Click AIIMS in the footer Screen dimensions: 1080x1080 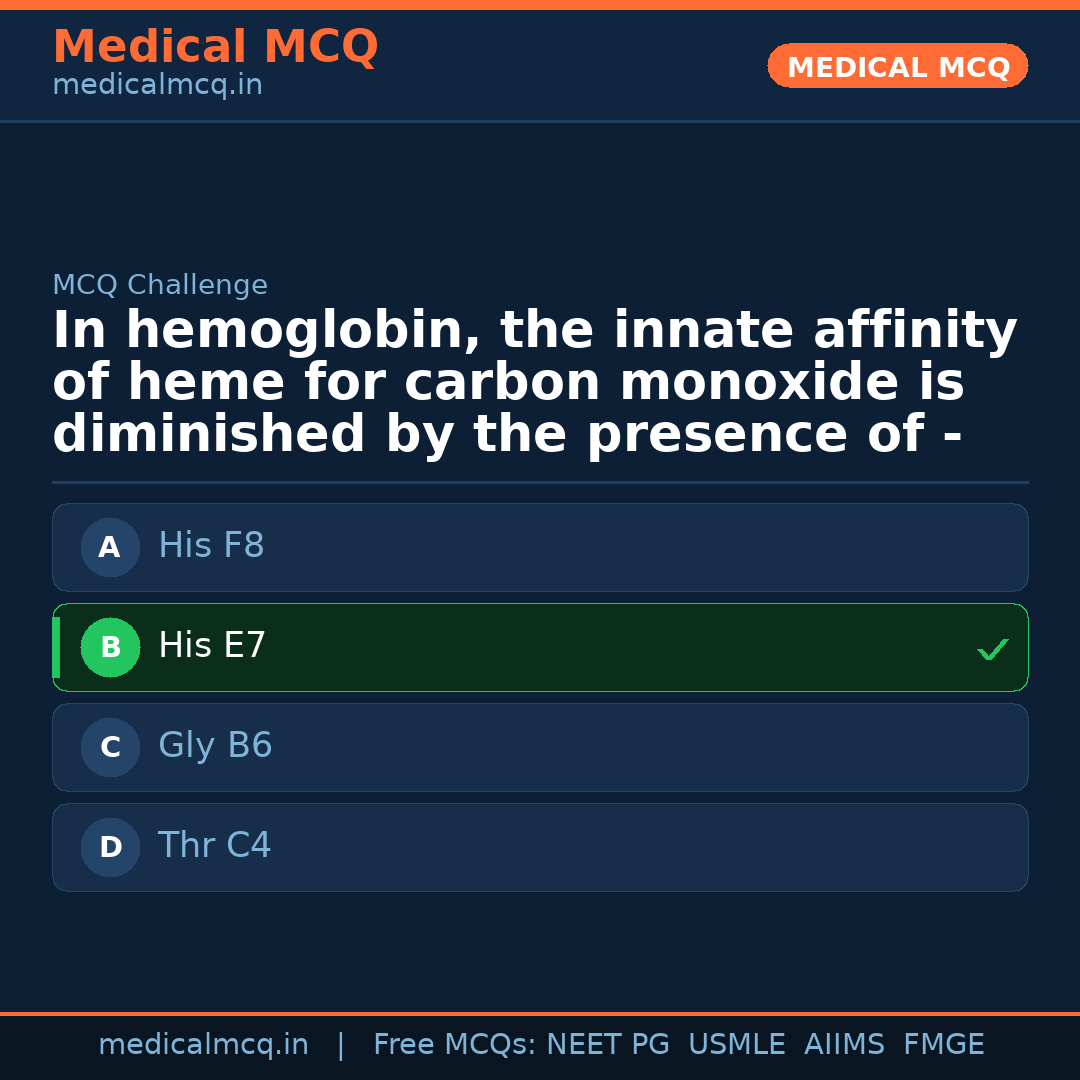coord(844,1045)
